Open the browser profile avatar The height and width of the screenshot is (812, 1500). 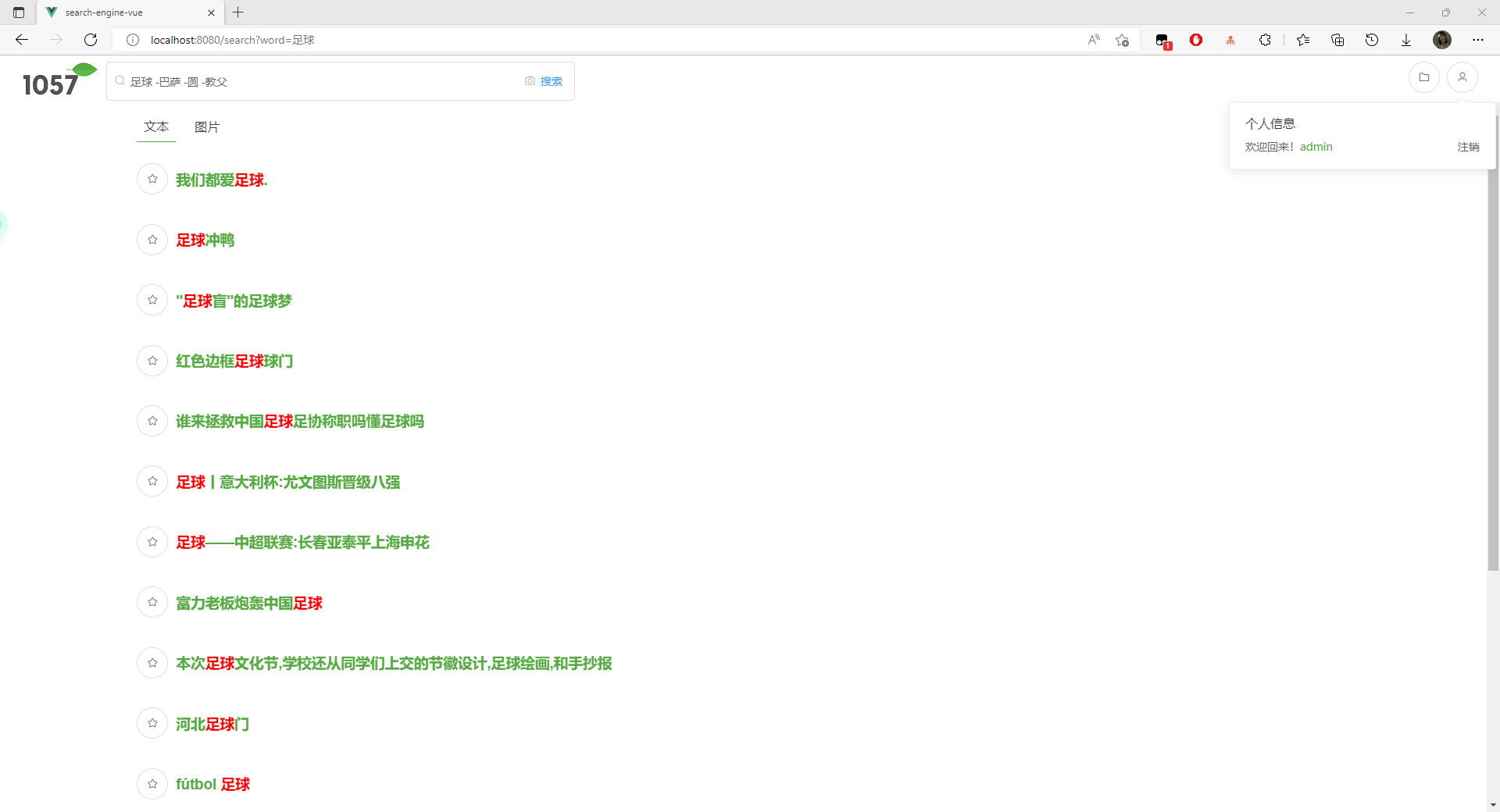pos(1442,40)
